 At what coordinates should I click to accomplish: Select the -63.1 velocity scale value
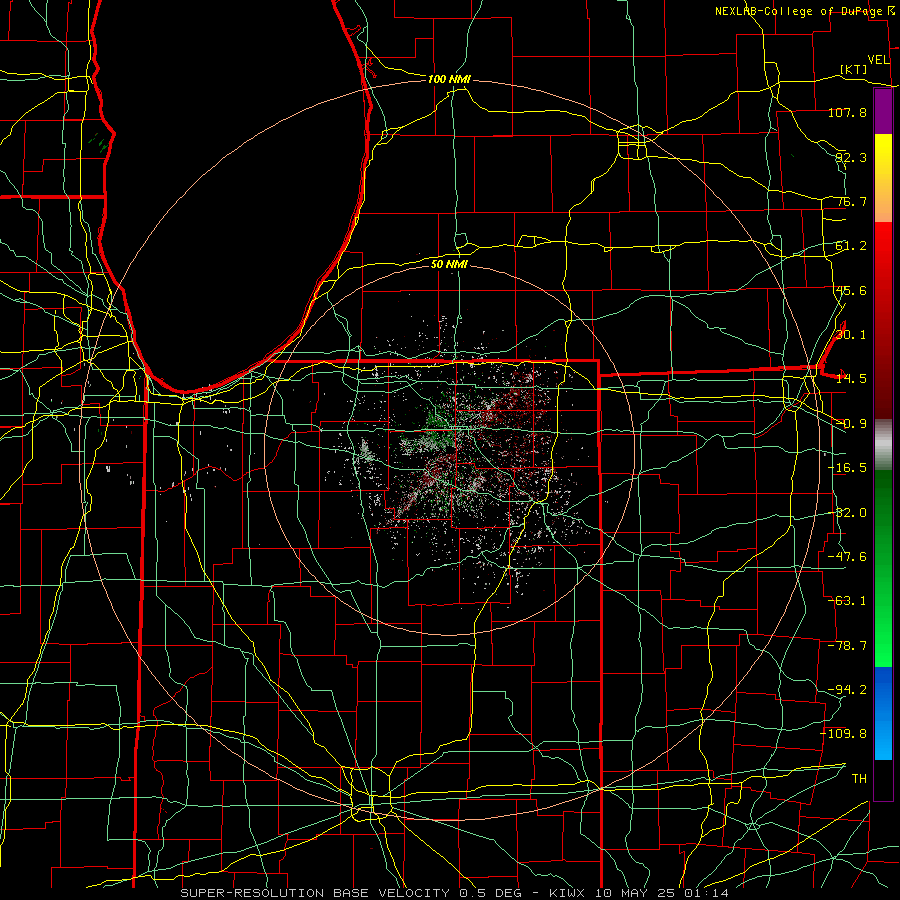point(847,601)
